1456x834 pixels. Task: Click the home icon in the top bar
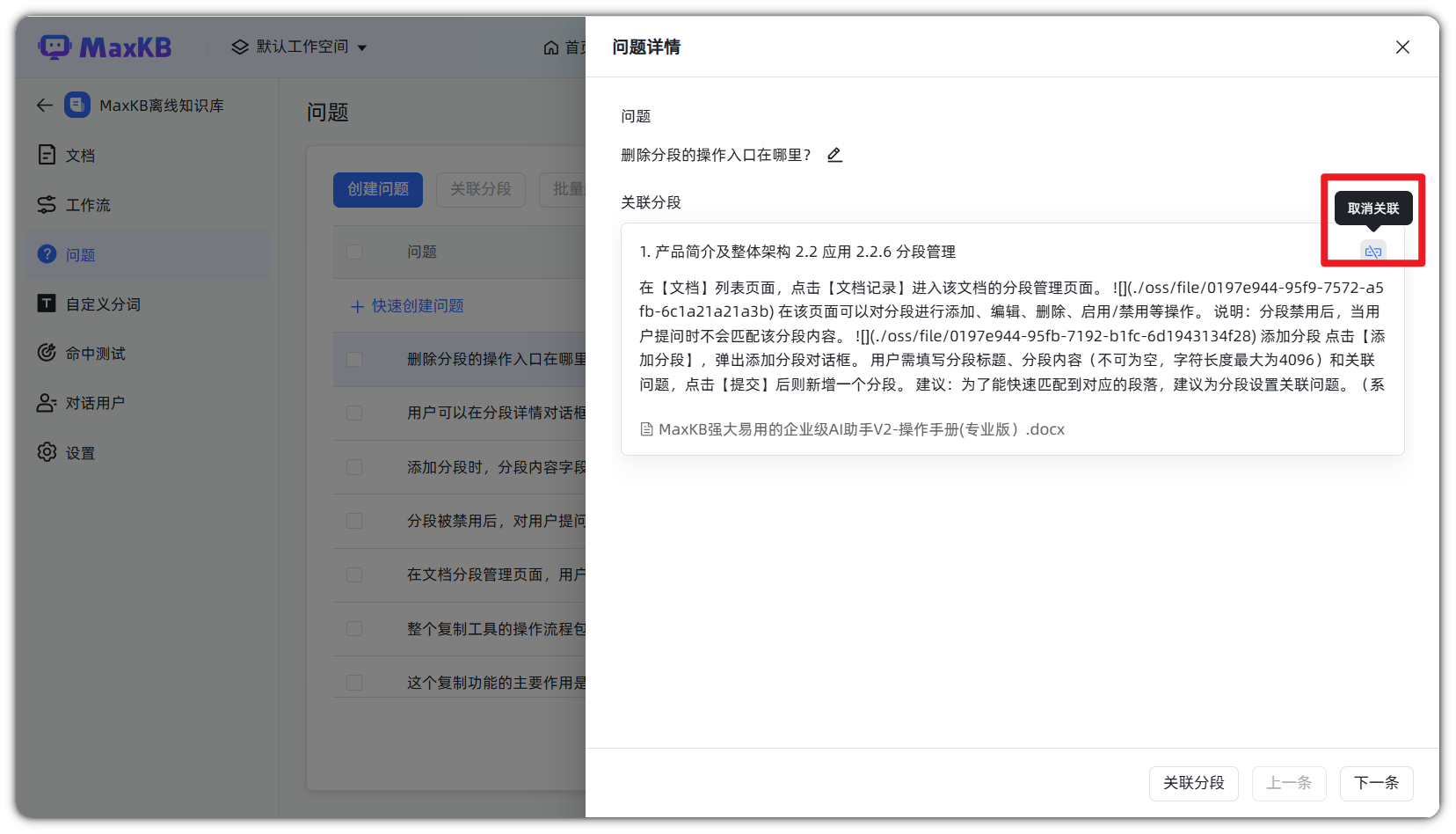551,48
